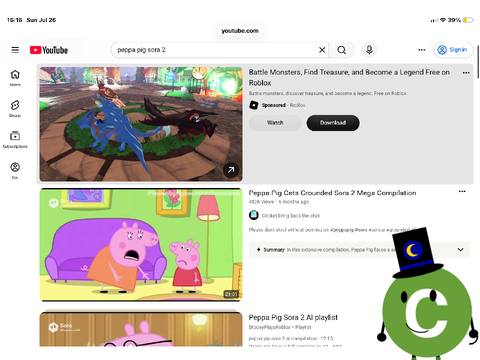Open the Roblox ad three-dot options
The width and height of the screenshot is (480, 360).
tap(466, 73)
